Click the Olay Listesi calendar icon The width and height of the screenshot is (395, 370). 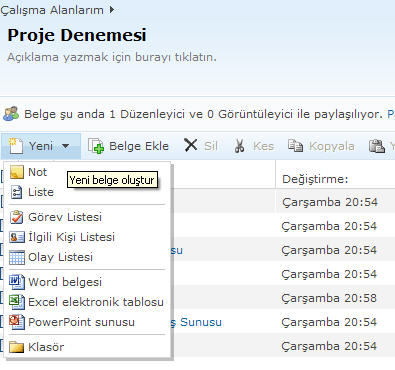[x=17, y=257]
